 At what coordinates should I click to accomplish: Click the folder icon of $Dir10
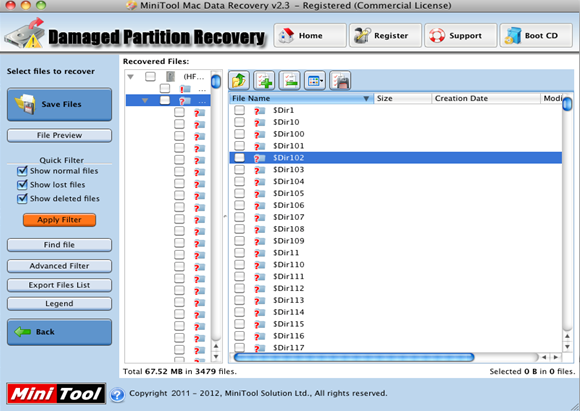click(x=260, y=122)
